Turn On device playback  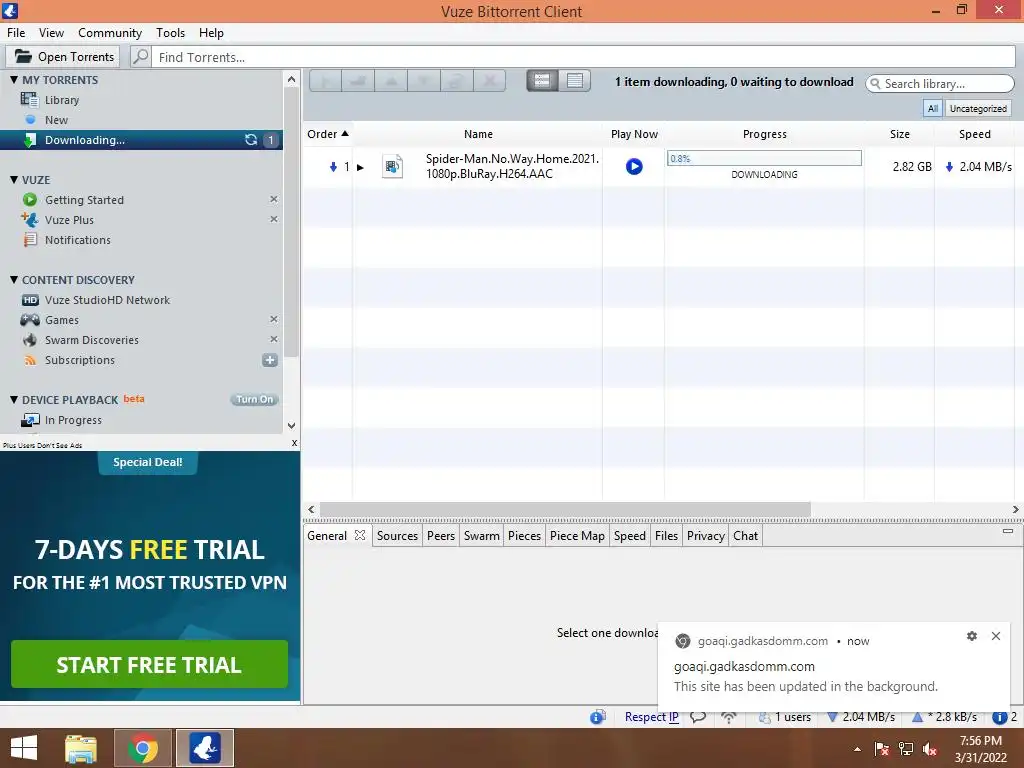pyautogui.click(x=255, y=400)
